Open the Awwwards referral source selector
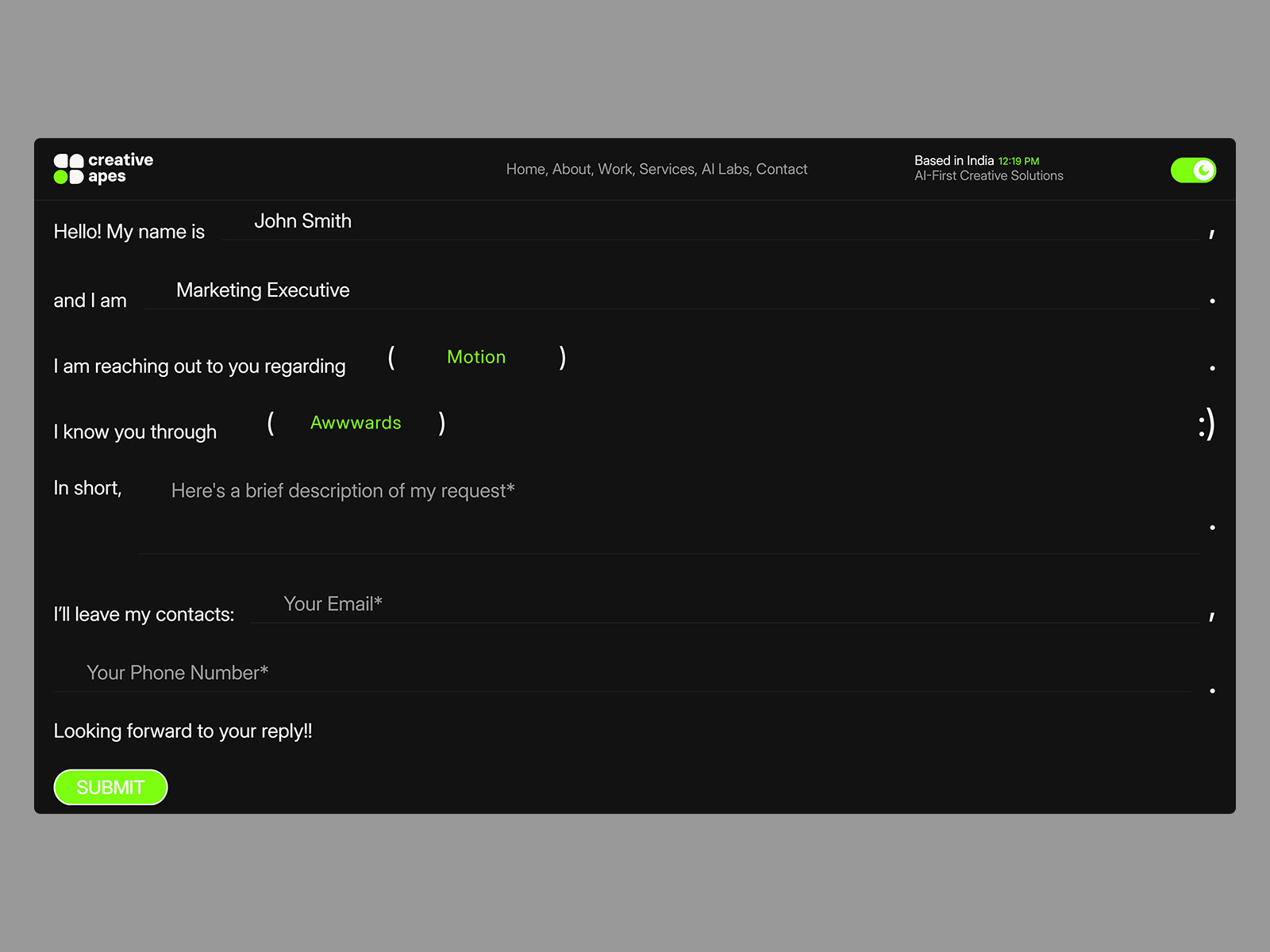 click(356, 423)
